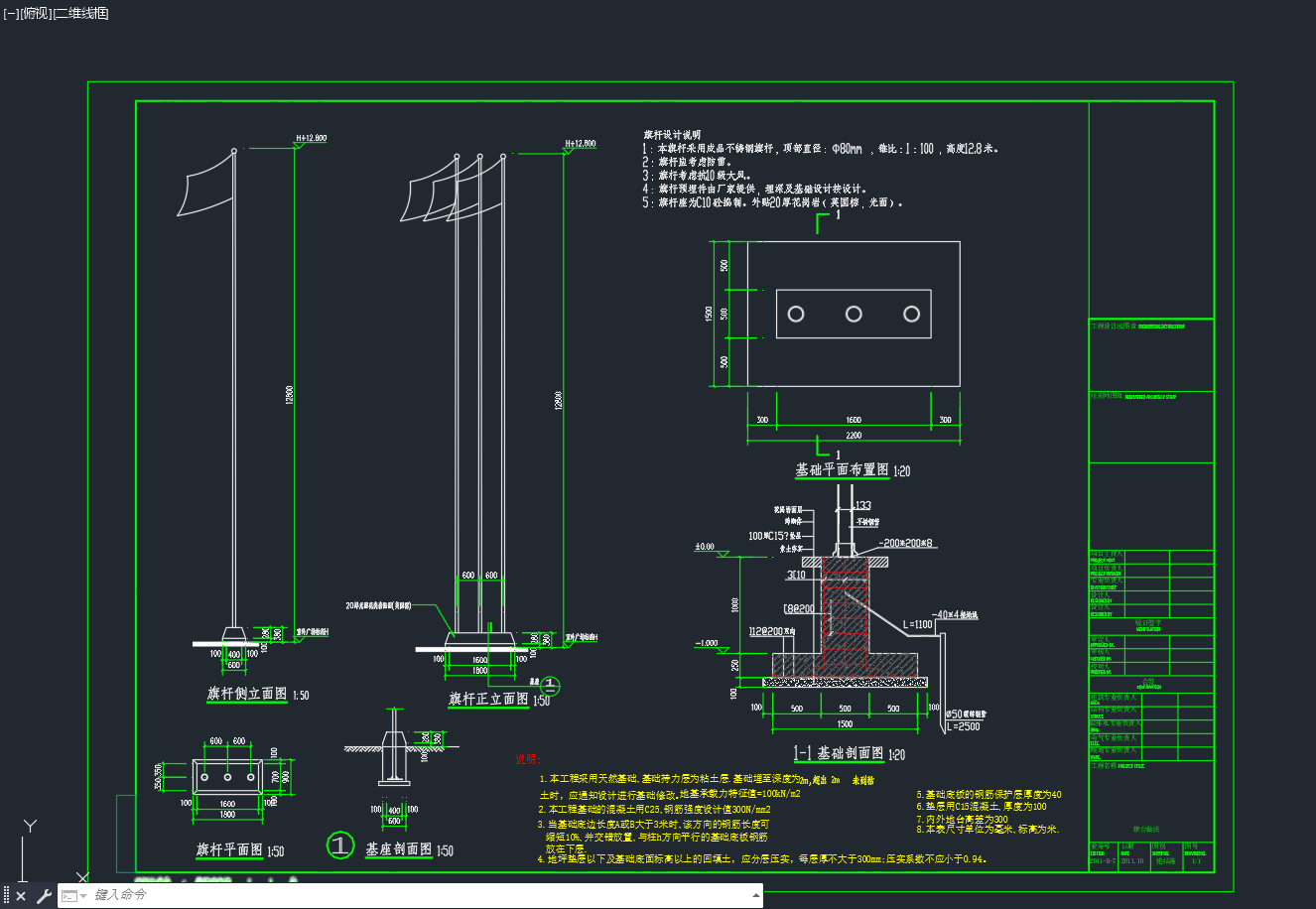Select note line 5 about 旗杆座为C10砼
This screenshot has height=909, width=1316.
[774, 202]
